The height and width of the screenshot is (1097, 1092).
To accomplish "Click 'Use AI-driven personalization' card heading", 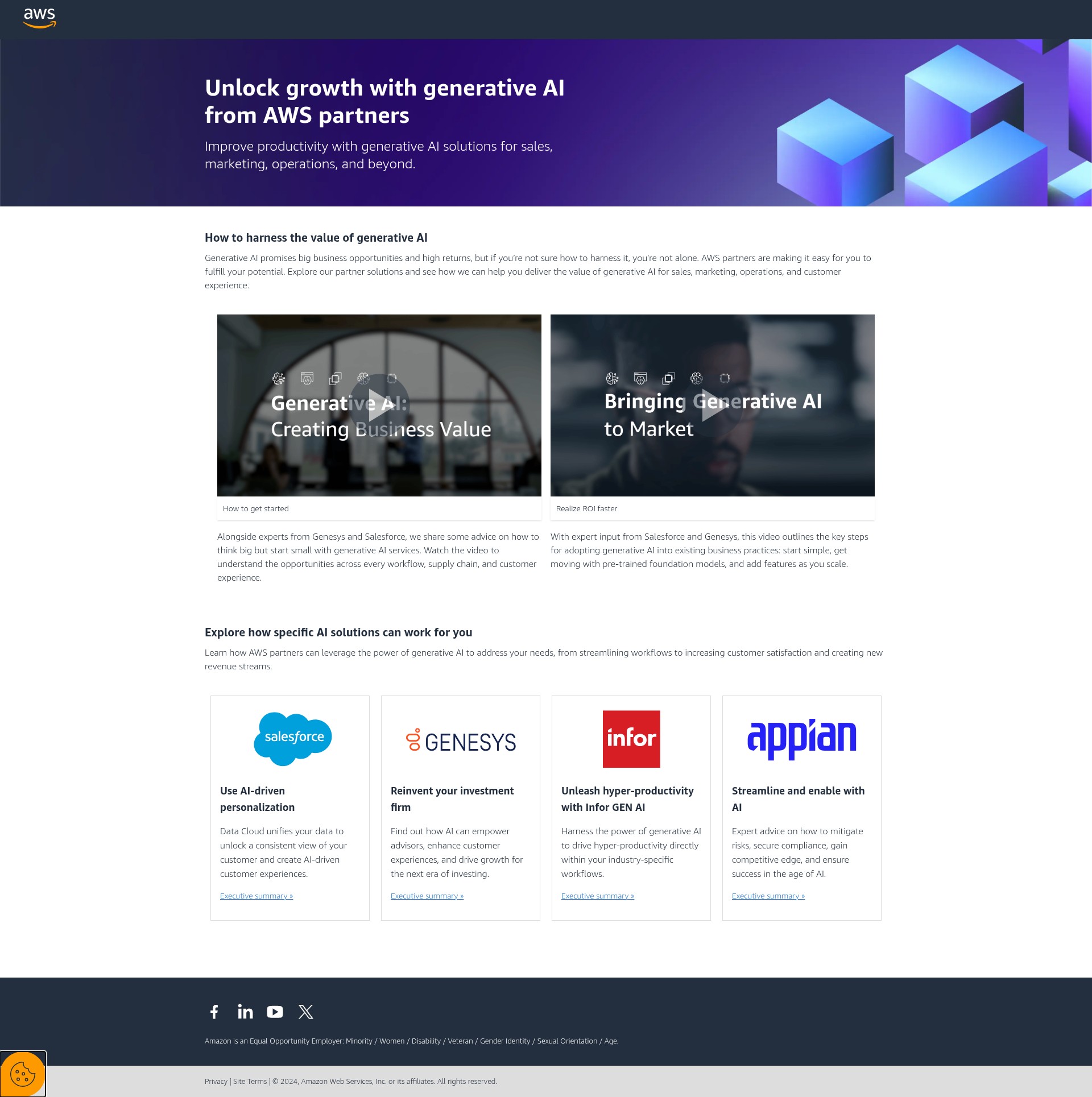I will coord(258,799).
